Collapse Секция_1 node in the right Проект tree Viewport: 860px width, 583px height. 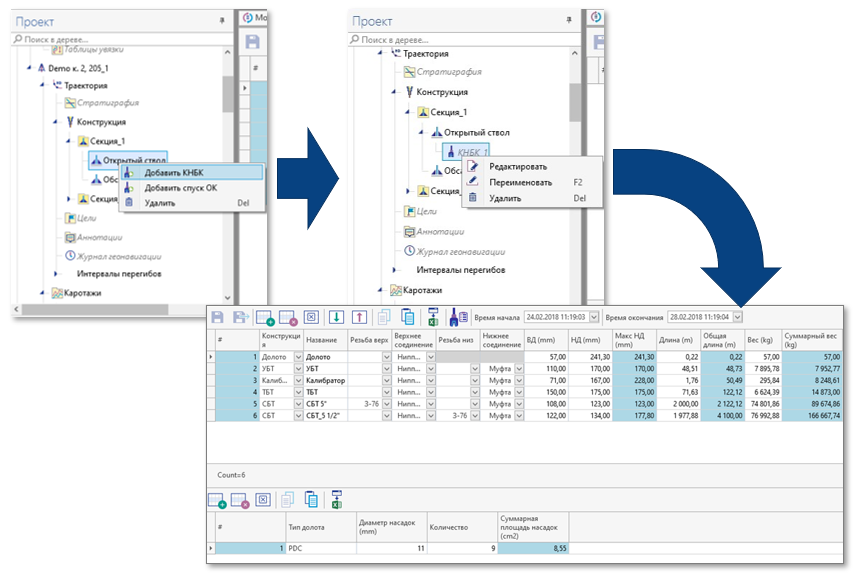pyautogui.click(x=407, y=112)
